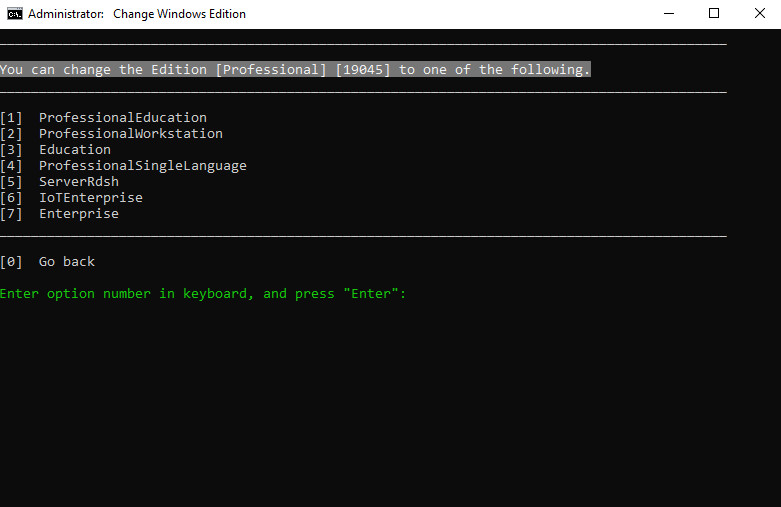Screen dimensions: 781x507
Task: Click the [3] option number
Action: (11, 150)
